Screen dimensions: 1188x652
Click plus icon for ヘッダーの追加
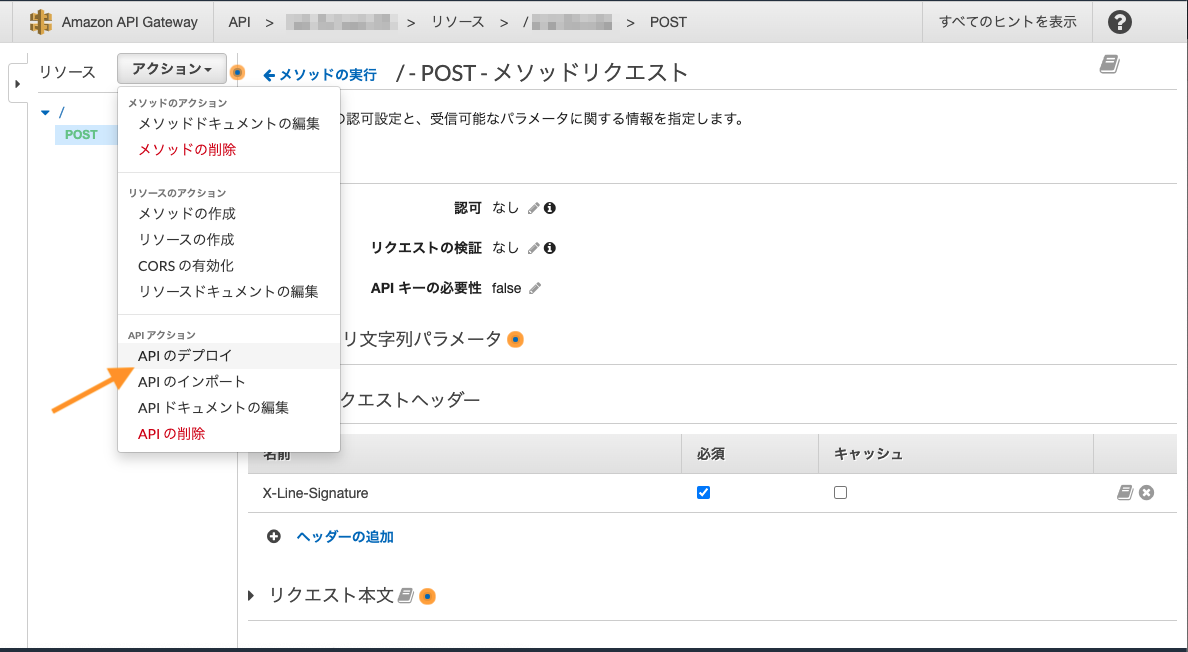pyautogui.click(x=274, y=536)
